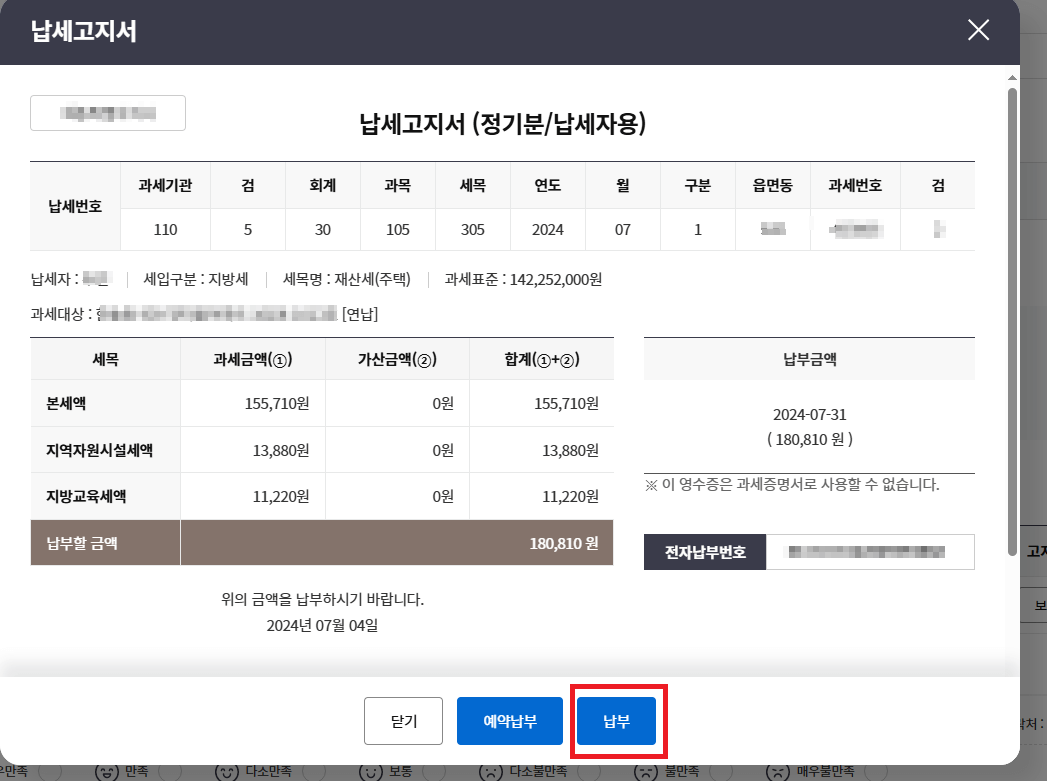The image size is (1047, 781).
Task: Click the agency logo at top left
Action: (x=107, y=112)
